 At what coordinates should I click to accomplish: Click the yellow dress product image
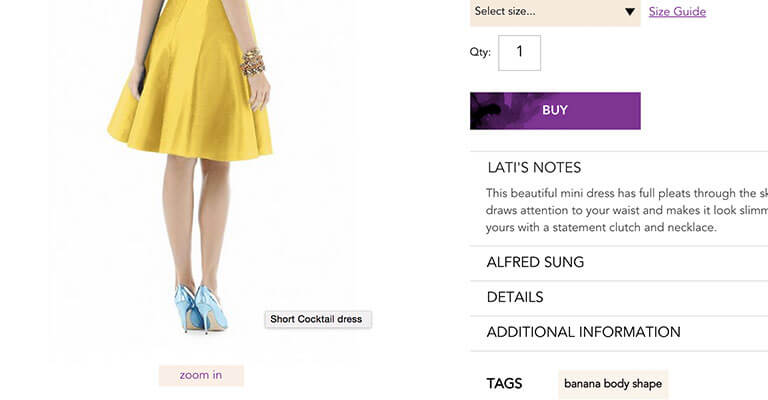190,100
